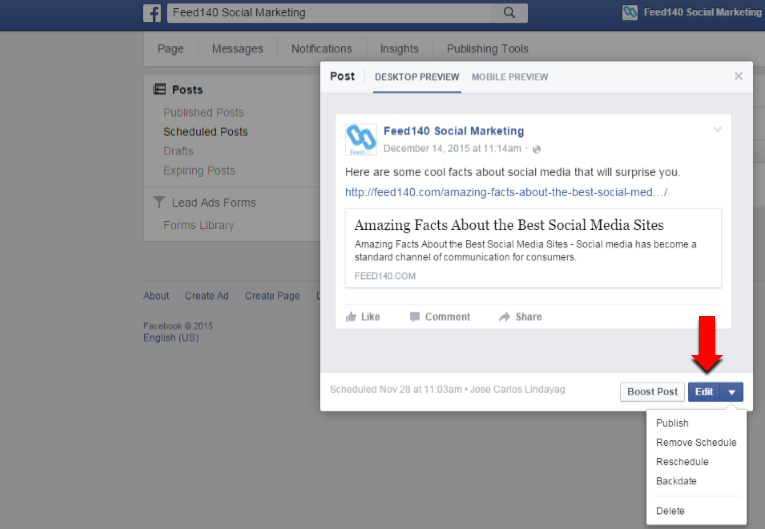Open the Insights tab
765x529 pixels.
point(399,49)
